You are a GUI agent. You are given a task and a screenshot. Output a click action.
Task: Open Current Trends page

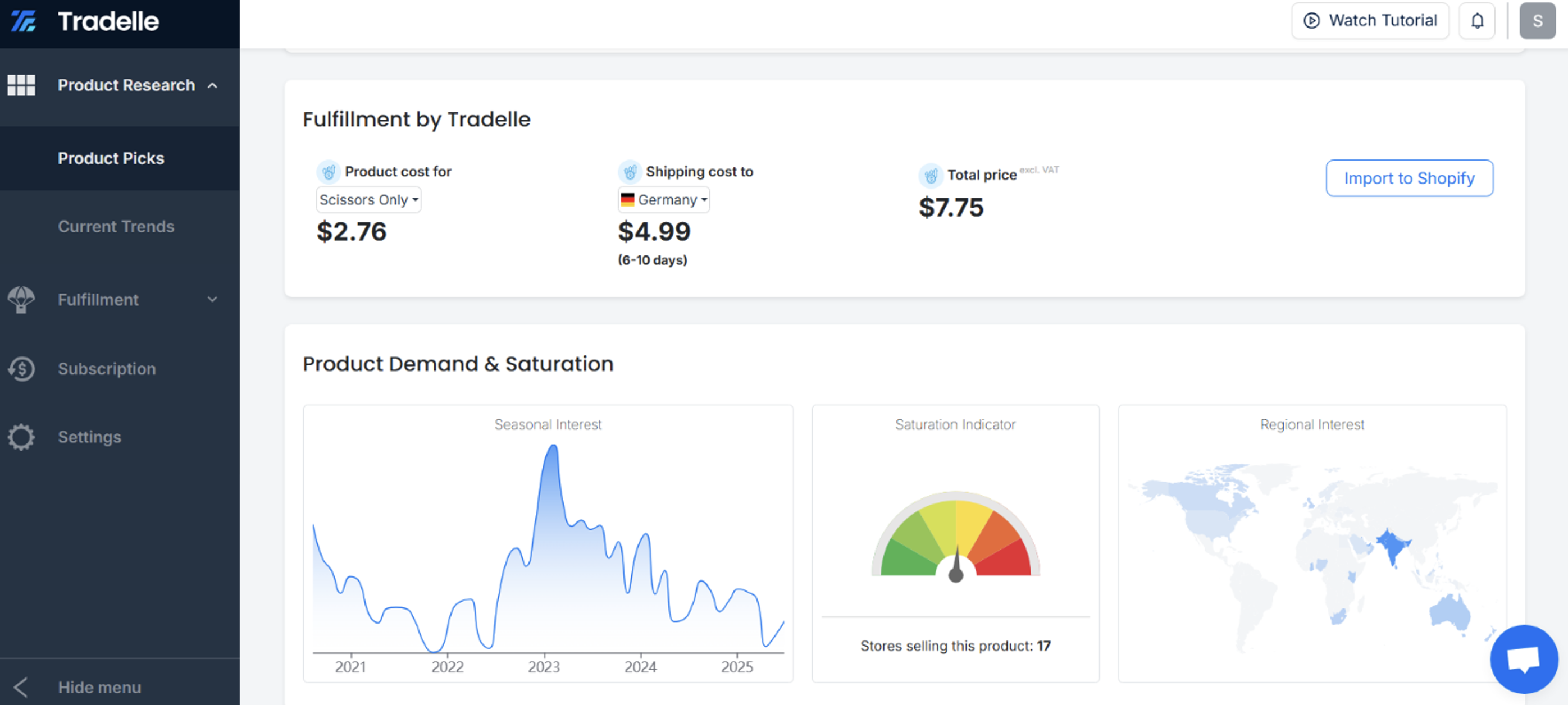click(x=116, y=226)
